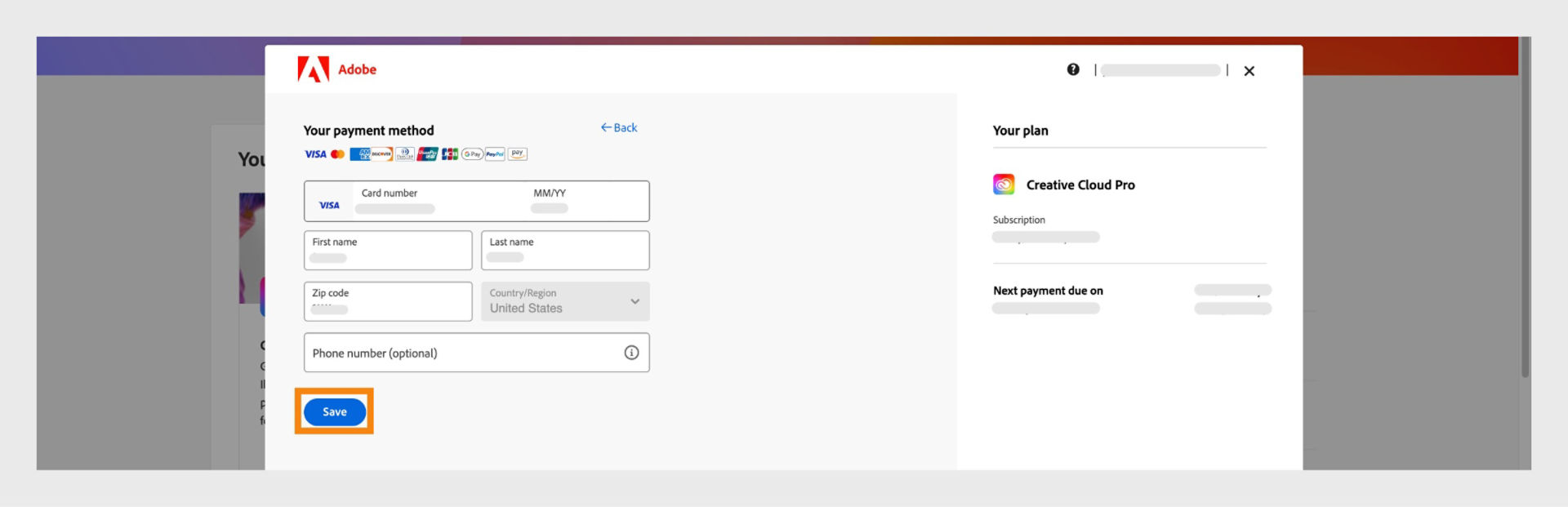1568x507 pixels.
Task: Click the 'Subscription' label
Action: [1018, 220]
